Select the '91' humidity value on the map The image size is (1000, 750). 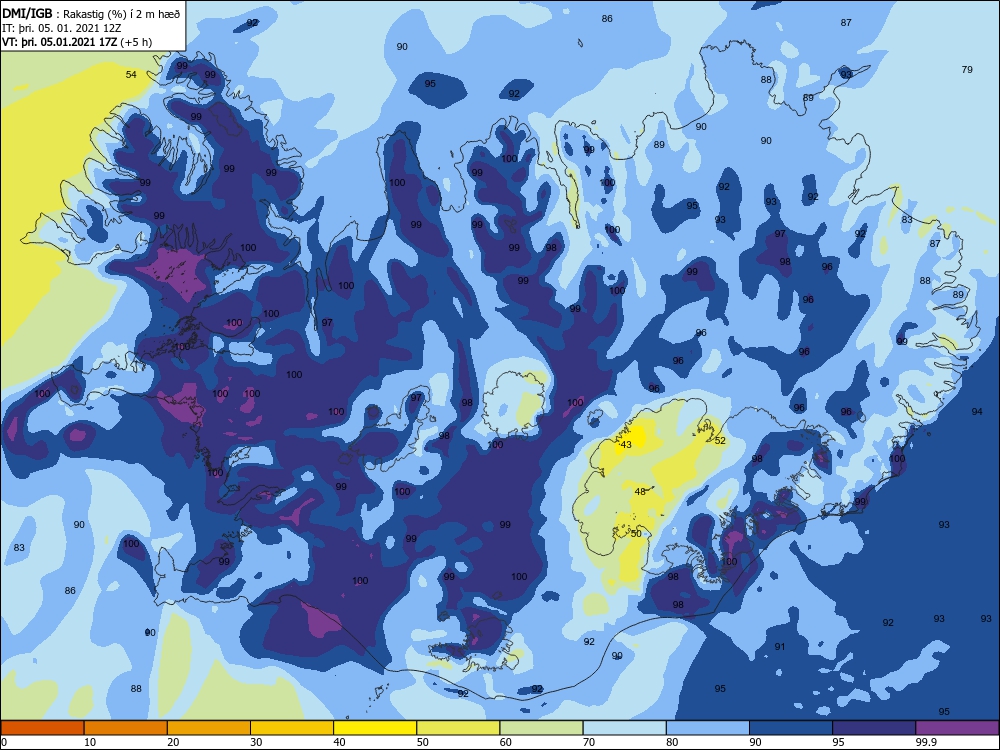point(780,647)
